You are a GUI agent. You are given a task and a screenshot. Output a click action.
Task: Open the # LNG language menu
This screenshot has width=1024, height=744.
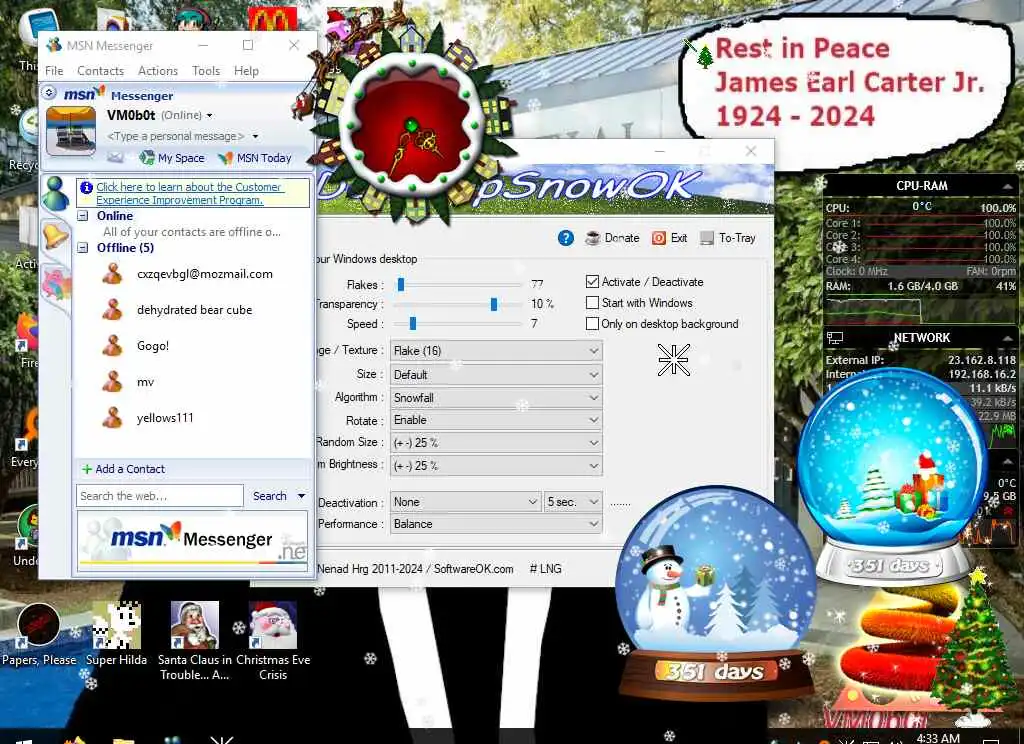[x=545, y=569]
